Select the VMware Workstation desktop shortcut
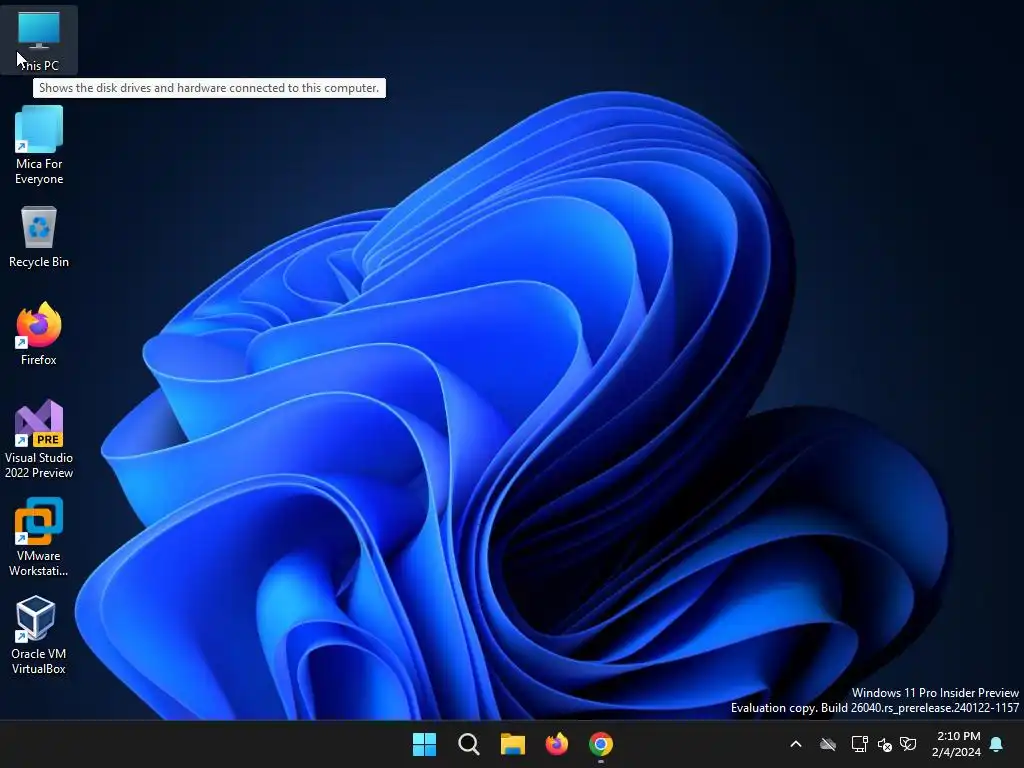 click(39, 537)
